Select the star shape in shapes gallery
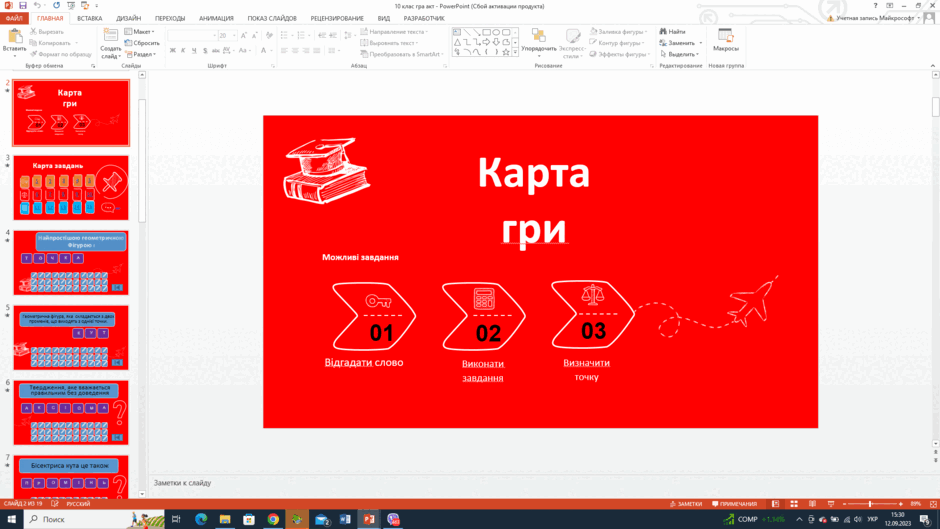The height and width of the screenshot is (529, 940). 506,52
